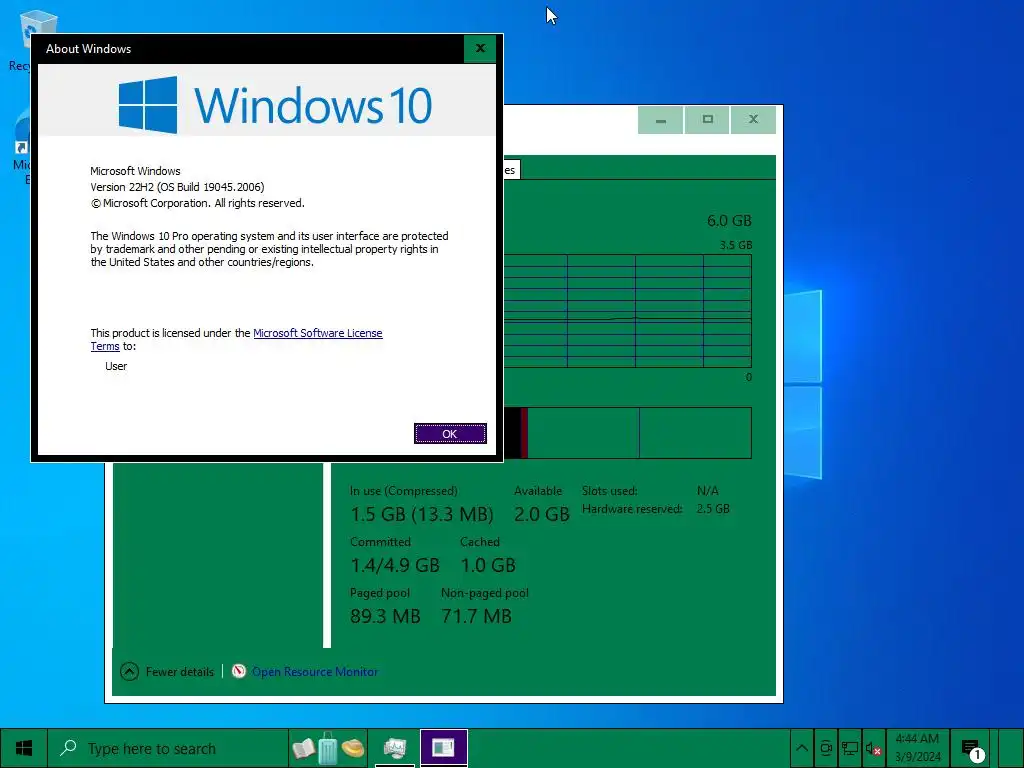This screenshot has height=768, width=1024.
Task: Click the memory usage graph in Task Manager
Action: pos(627,311)
